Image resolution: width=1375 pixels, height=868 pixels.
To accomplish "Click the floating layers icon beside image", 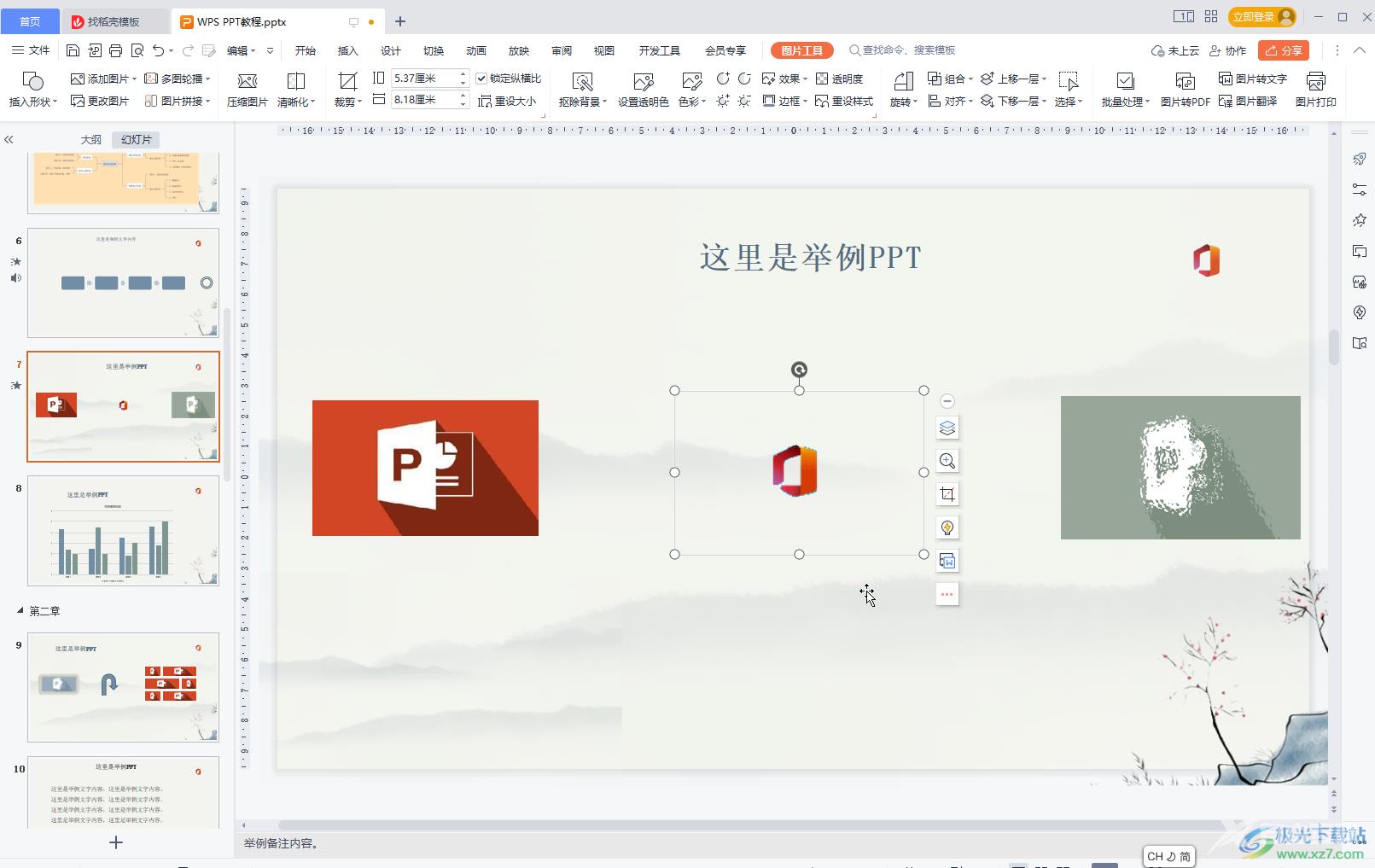I will coord(947,428).
